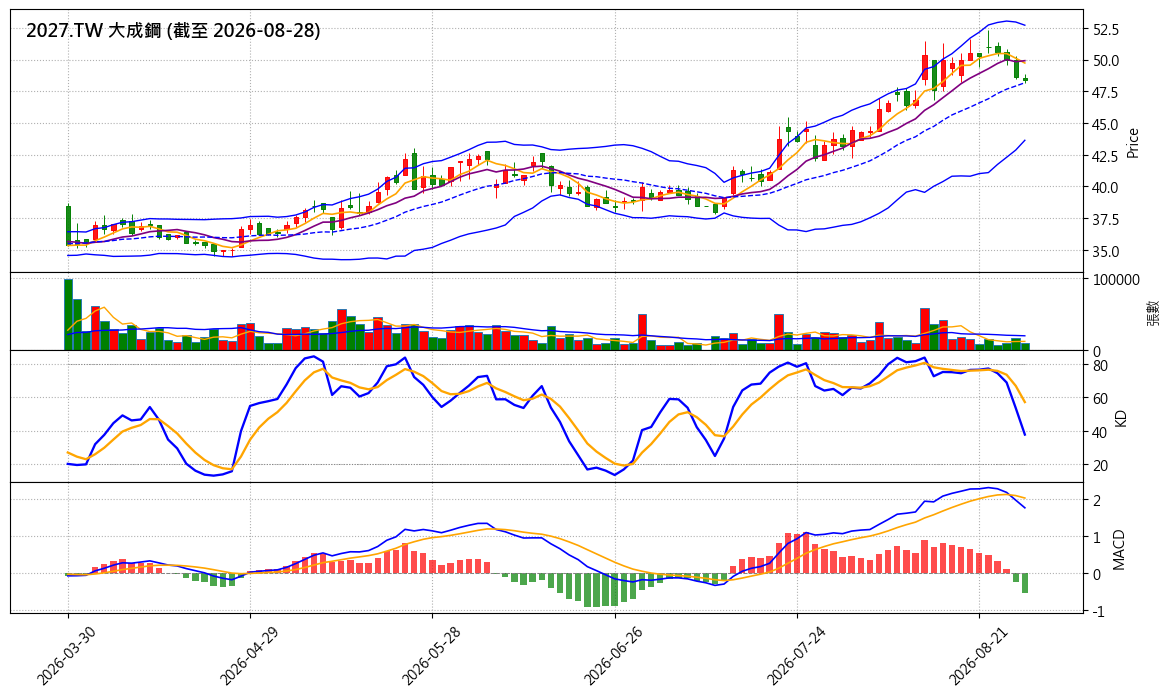
Task: Click the 100000 volume tick
Action: click(1116, 280)
